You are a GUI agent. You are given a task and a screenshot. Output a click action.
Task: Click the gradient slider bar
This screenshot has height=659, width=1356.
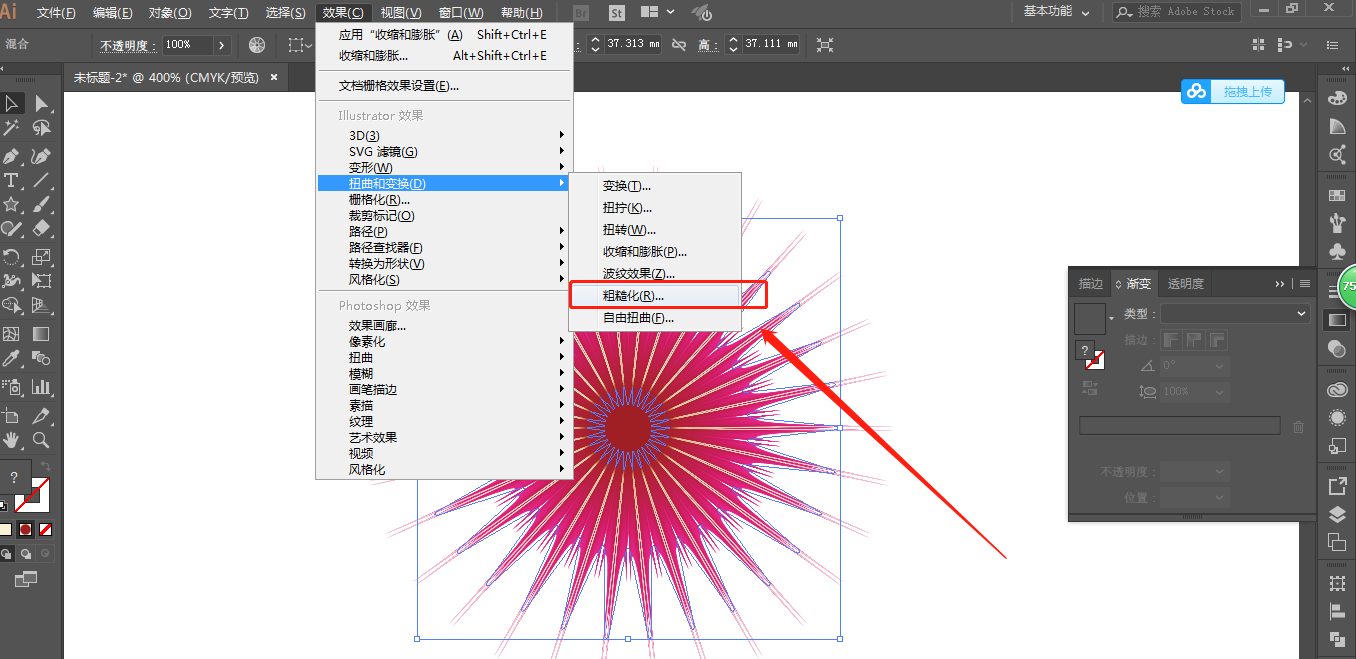[1180, 426]
